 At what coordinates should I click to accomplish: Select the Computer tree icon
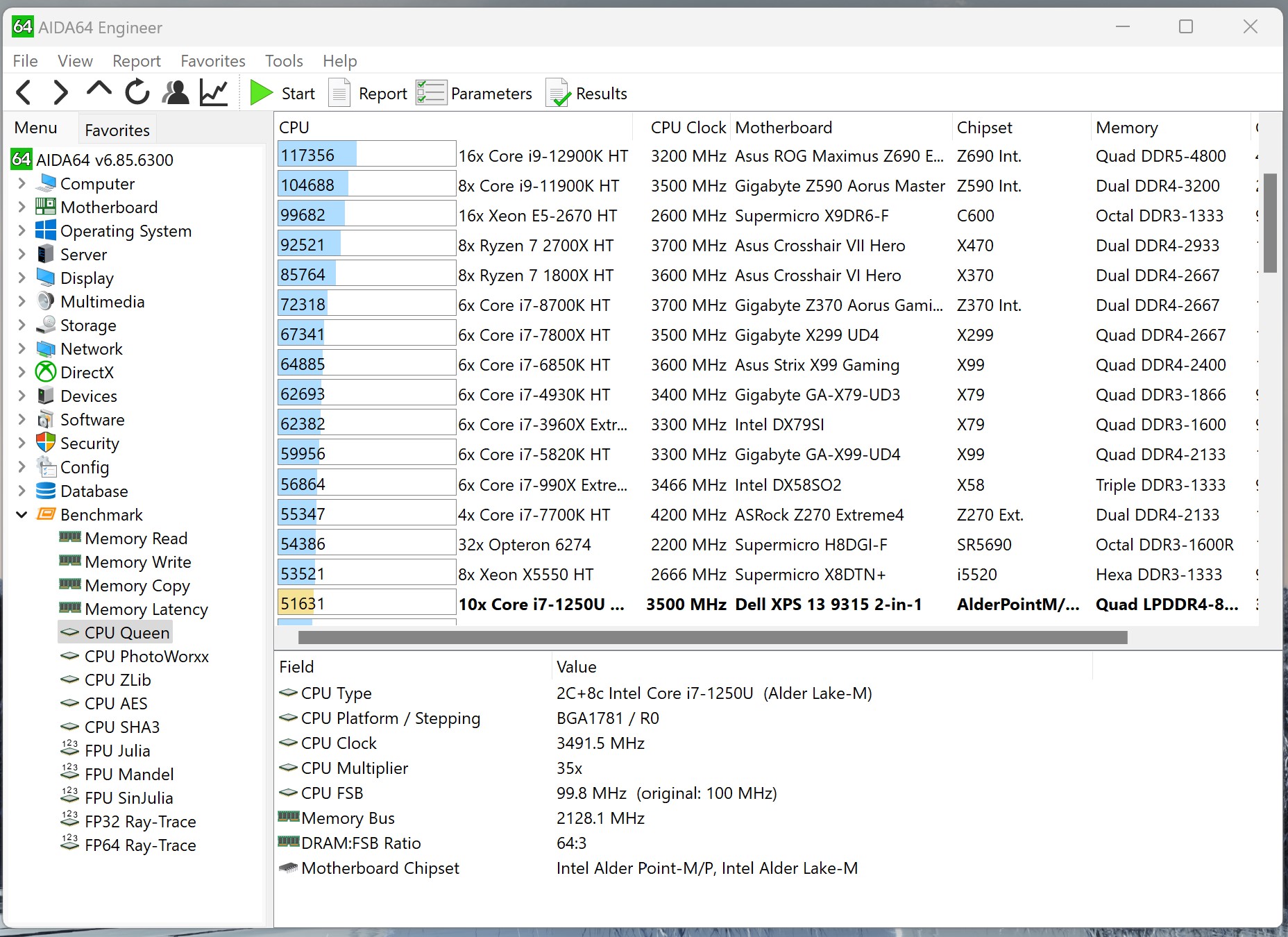pos(46,183)
